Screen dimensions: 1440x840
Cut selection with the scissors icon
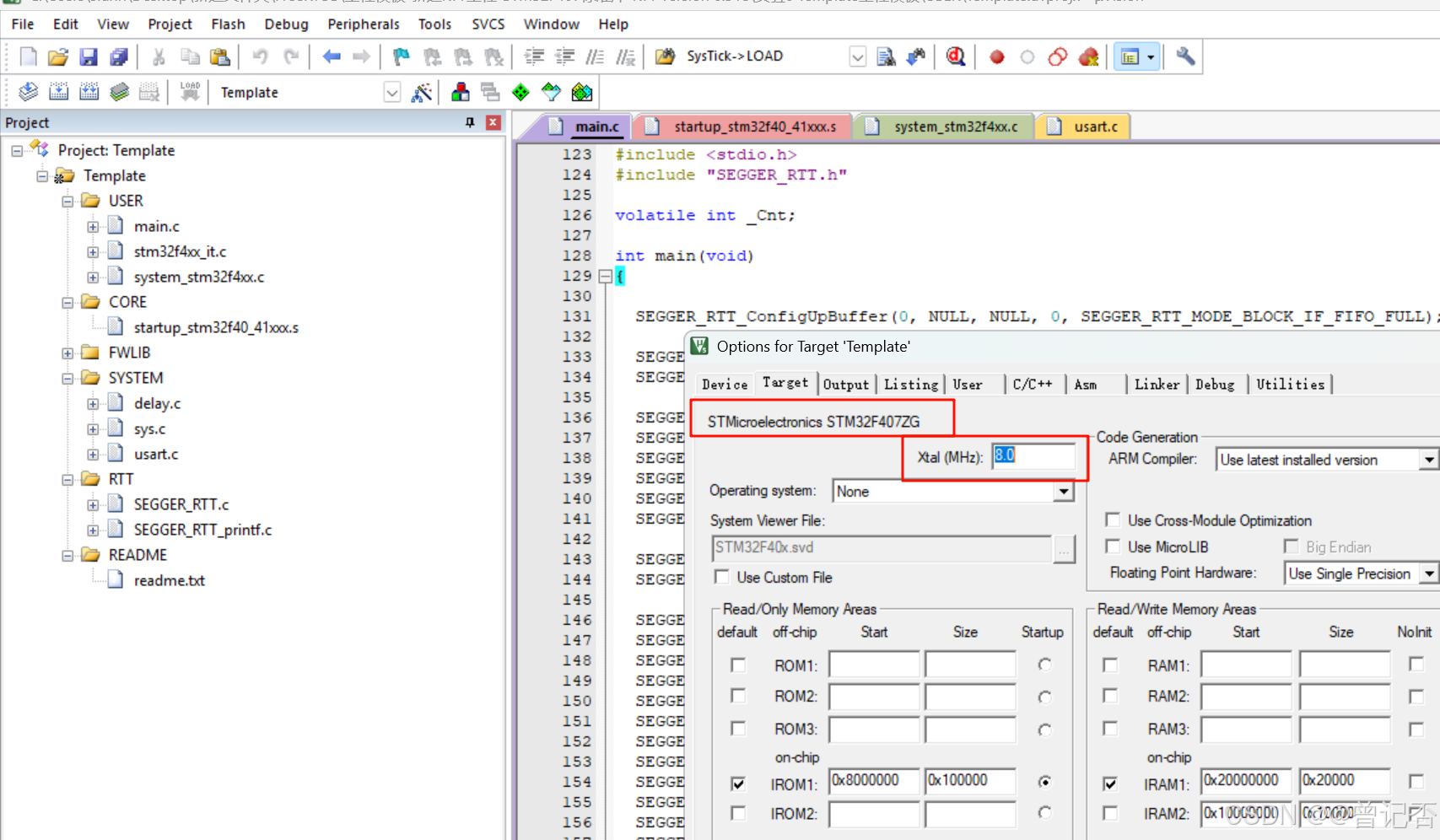[159, 57]
